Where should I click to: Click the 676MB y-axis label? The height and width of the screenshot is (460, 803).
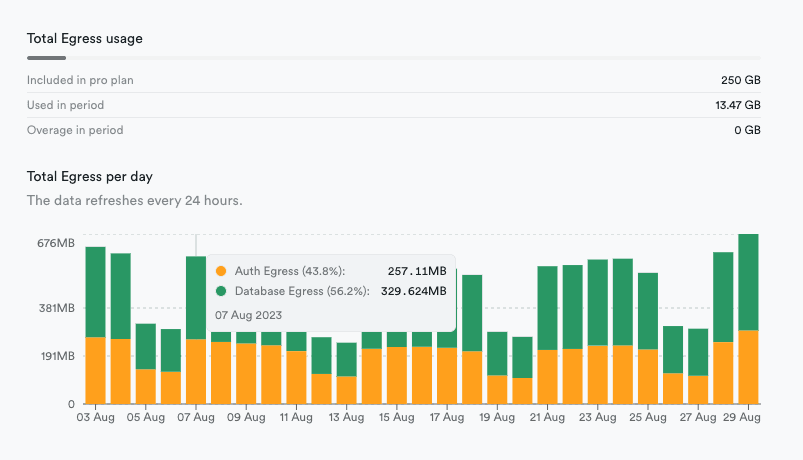[55, 244]
